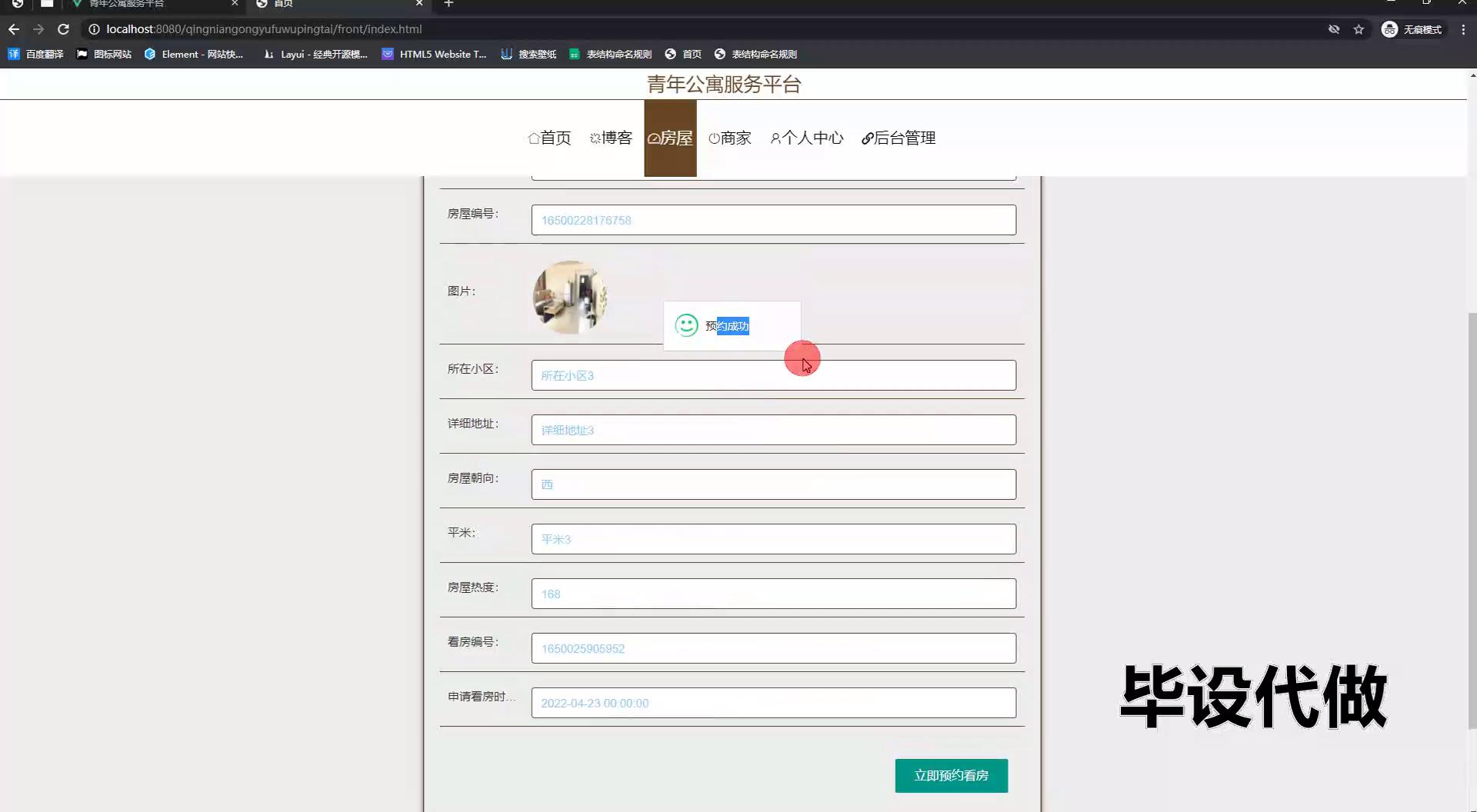Open 个人中心 page
This screenshot has width=1477, height=812.
pos(807,138)
